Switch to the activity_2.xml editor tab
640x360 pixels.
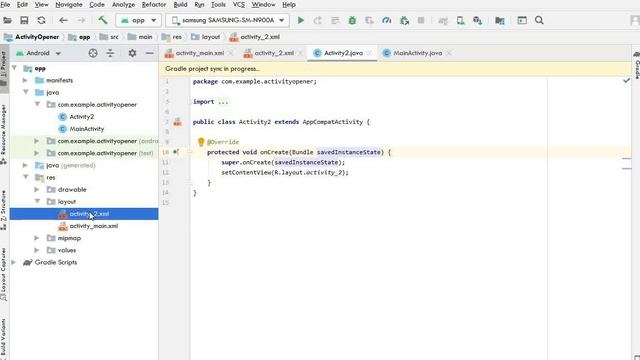click(x=273, y=53)
